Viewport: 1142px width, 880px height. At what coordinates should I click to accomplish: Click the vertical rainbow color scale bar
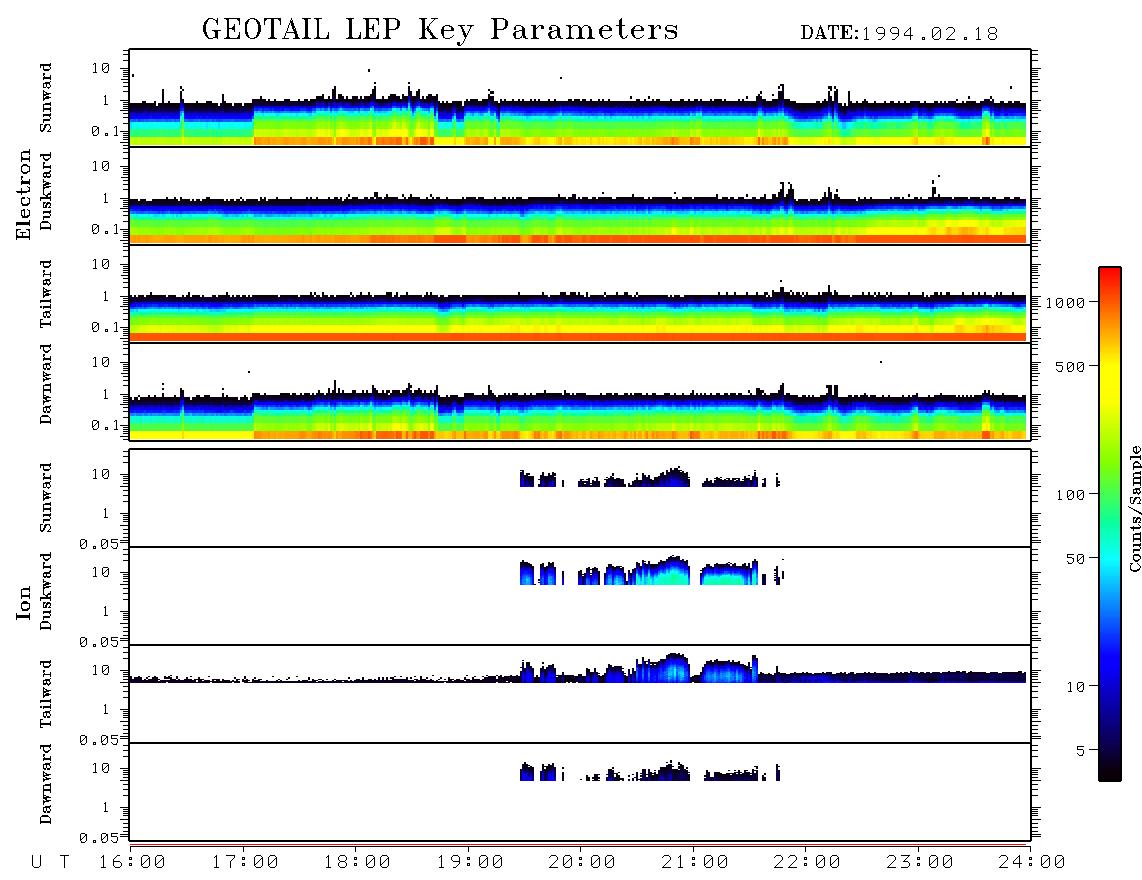(x=1110, y=524)
